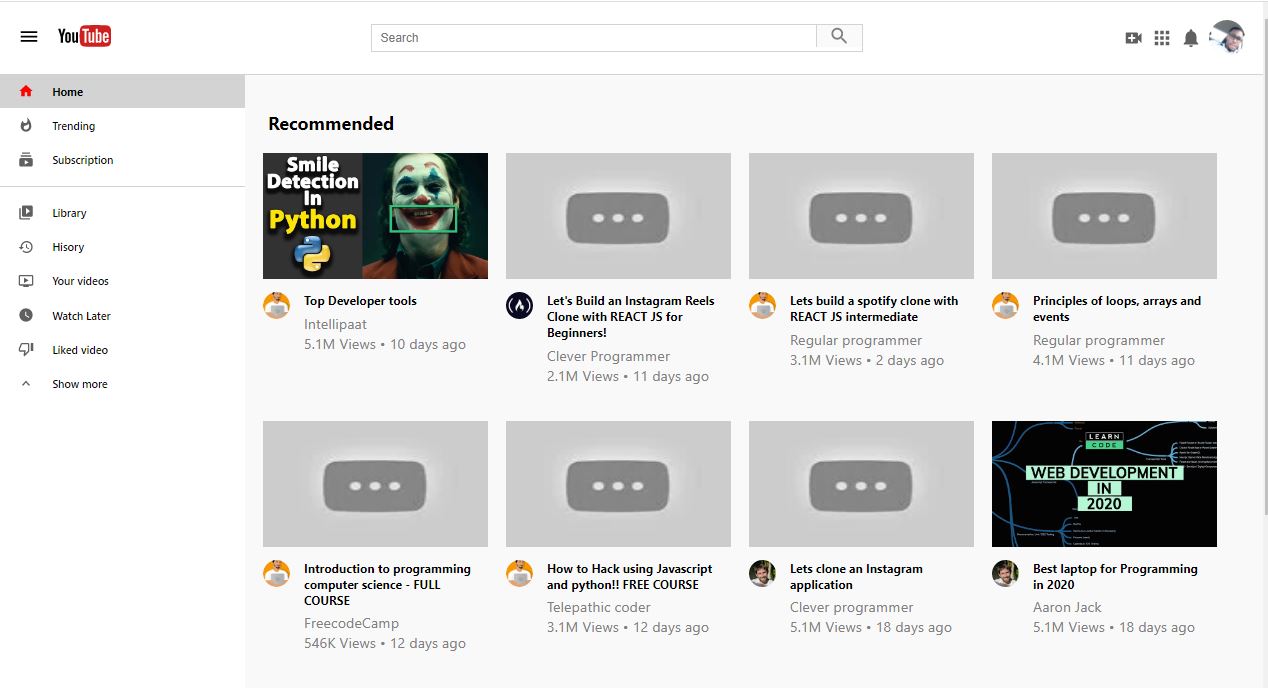
Task: Select Watch Later in the sidebar
Action: tap(122, 315)
